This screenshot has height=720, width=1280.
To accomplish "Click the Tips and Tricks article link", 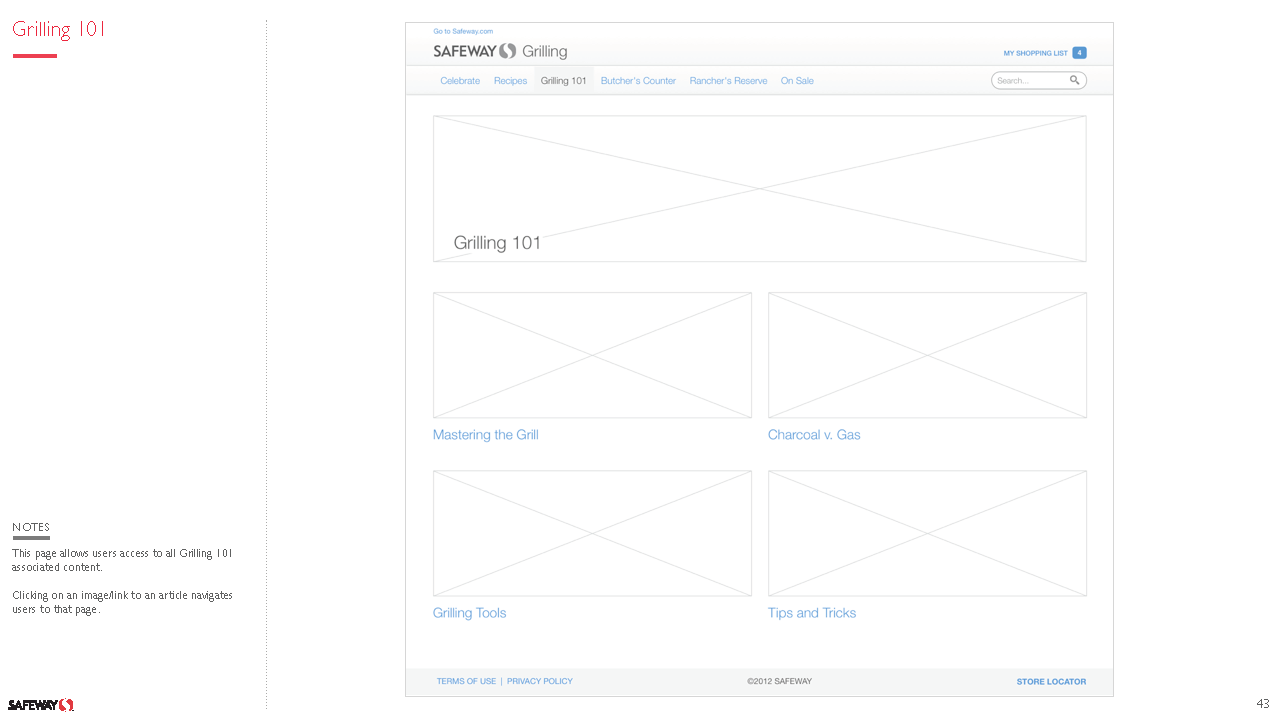I will [x=812, y=613].
